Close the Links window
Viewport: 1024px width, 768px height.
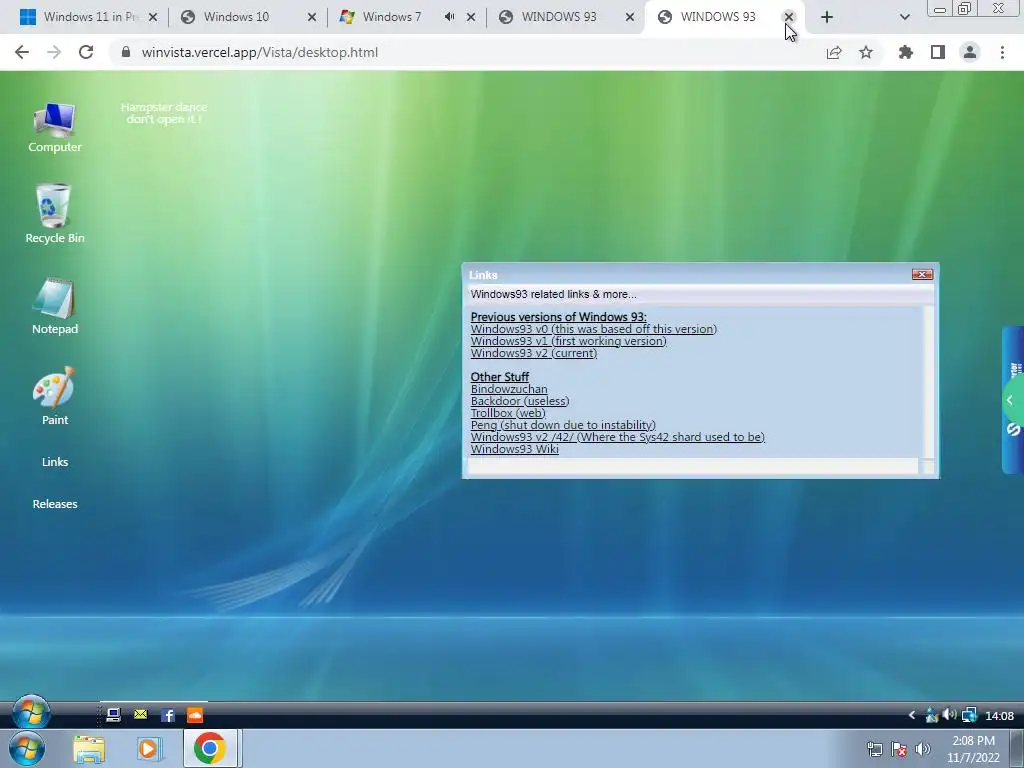pyautogui.click(x=922, y=274)
